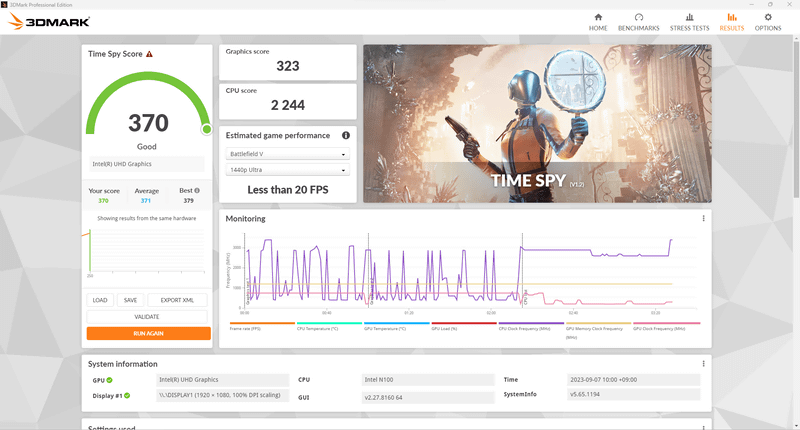800x430 pixels.
Task: Click the SAVE button
Action: [x=131, y=300]
